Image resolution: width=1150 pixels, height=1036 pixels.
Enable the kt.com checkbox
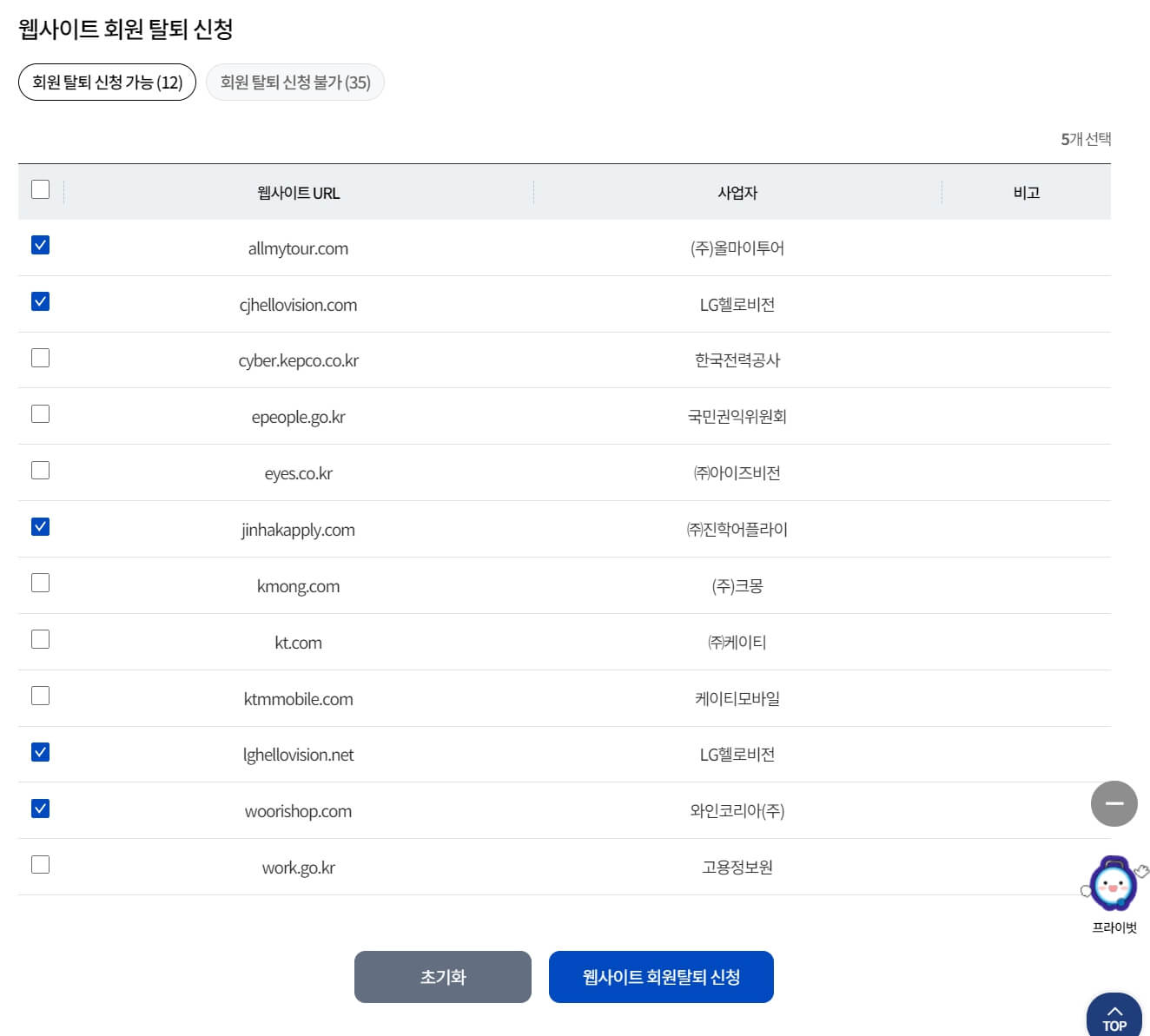click(40, 638)
